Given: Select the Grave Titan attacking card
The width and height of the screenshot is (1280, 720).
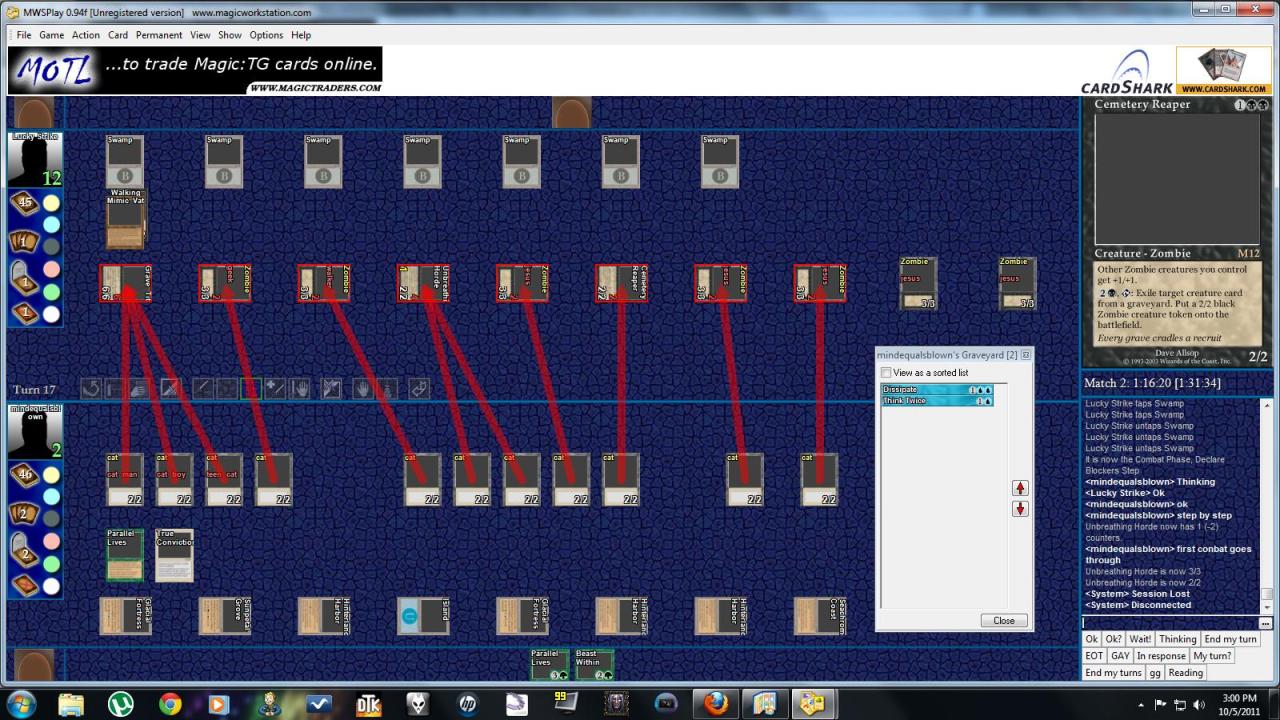Looking at the screenshot, I should pyautogui.click(x=125, y=283).
